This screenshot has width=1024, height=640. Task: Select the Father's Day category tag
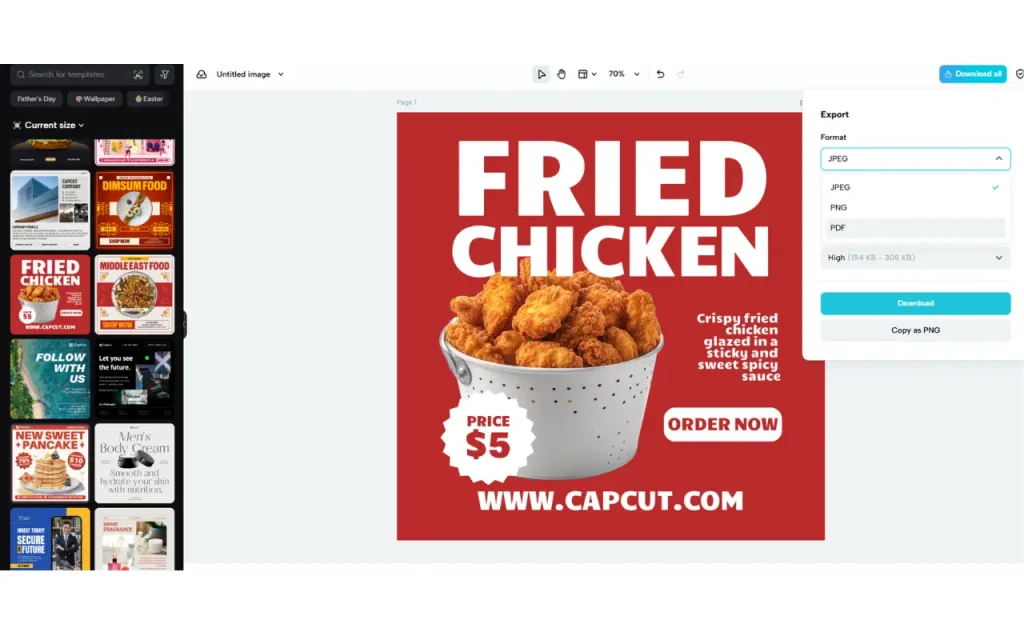(x=37, y=99)
